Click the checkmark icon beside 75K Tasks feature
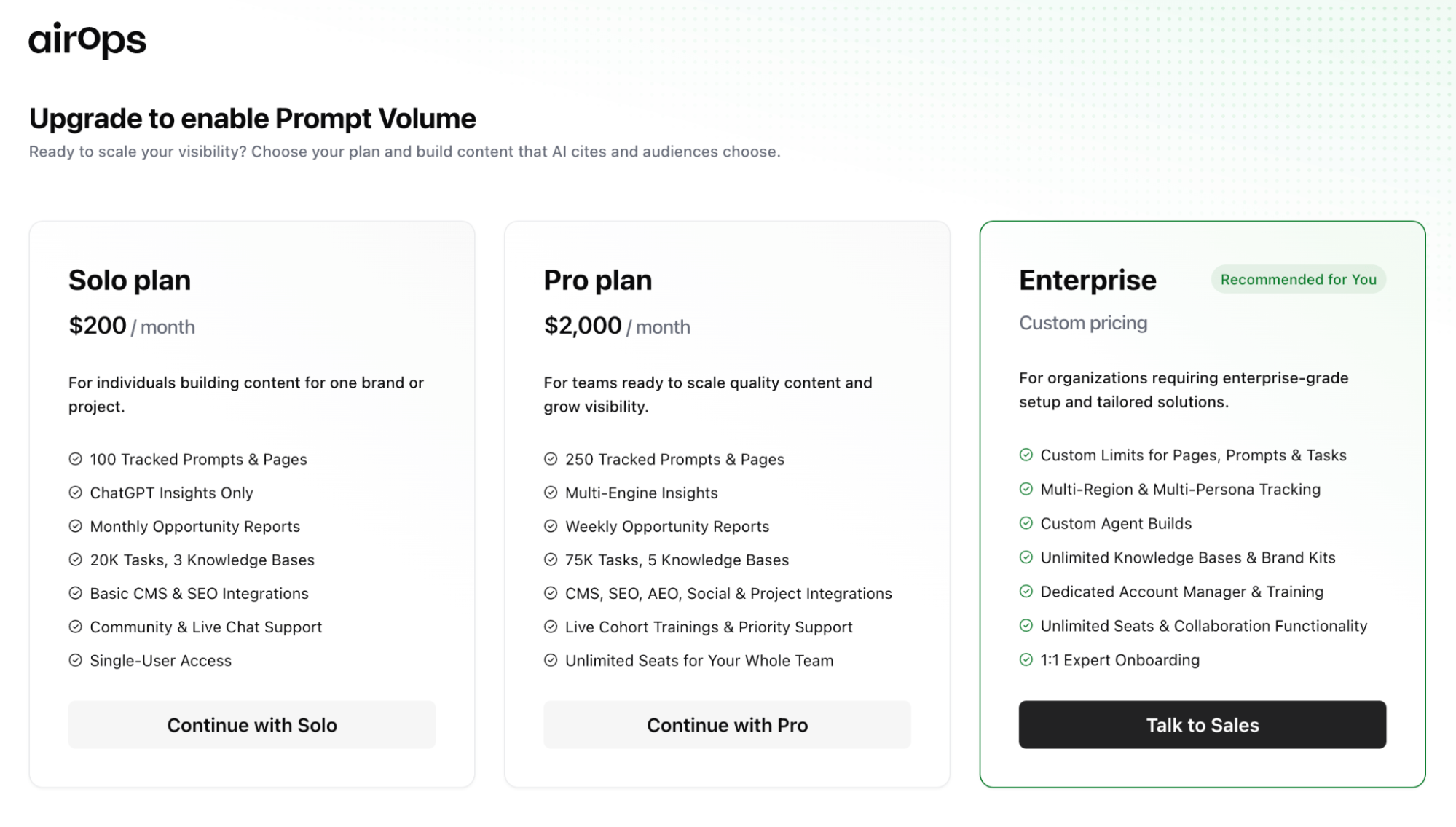 (551, 560)
